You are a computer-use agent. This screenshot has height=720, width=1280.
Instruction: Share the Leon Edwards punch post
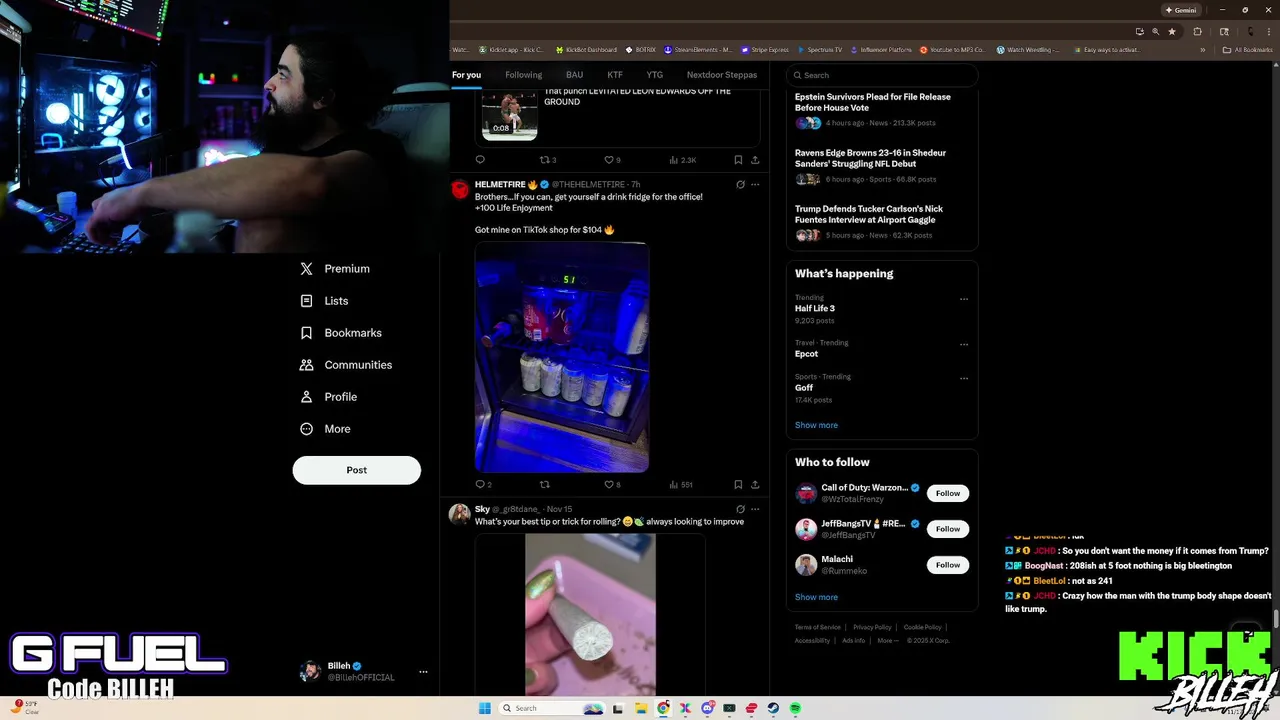(755, 160)
